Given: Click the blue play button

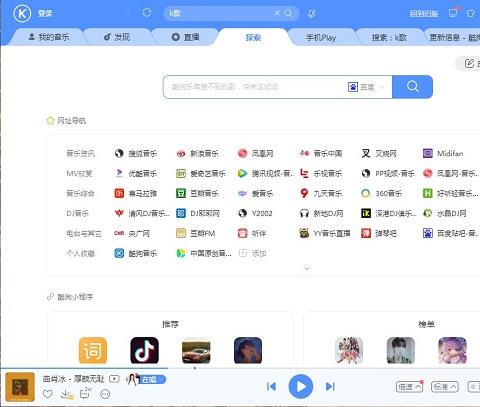Looking at the screenshot, I should pos(301,387).
